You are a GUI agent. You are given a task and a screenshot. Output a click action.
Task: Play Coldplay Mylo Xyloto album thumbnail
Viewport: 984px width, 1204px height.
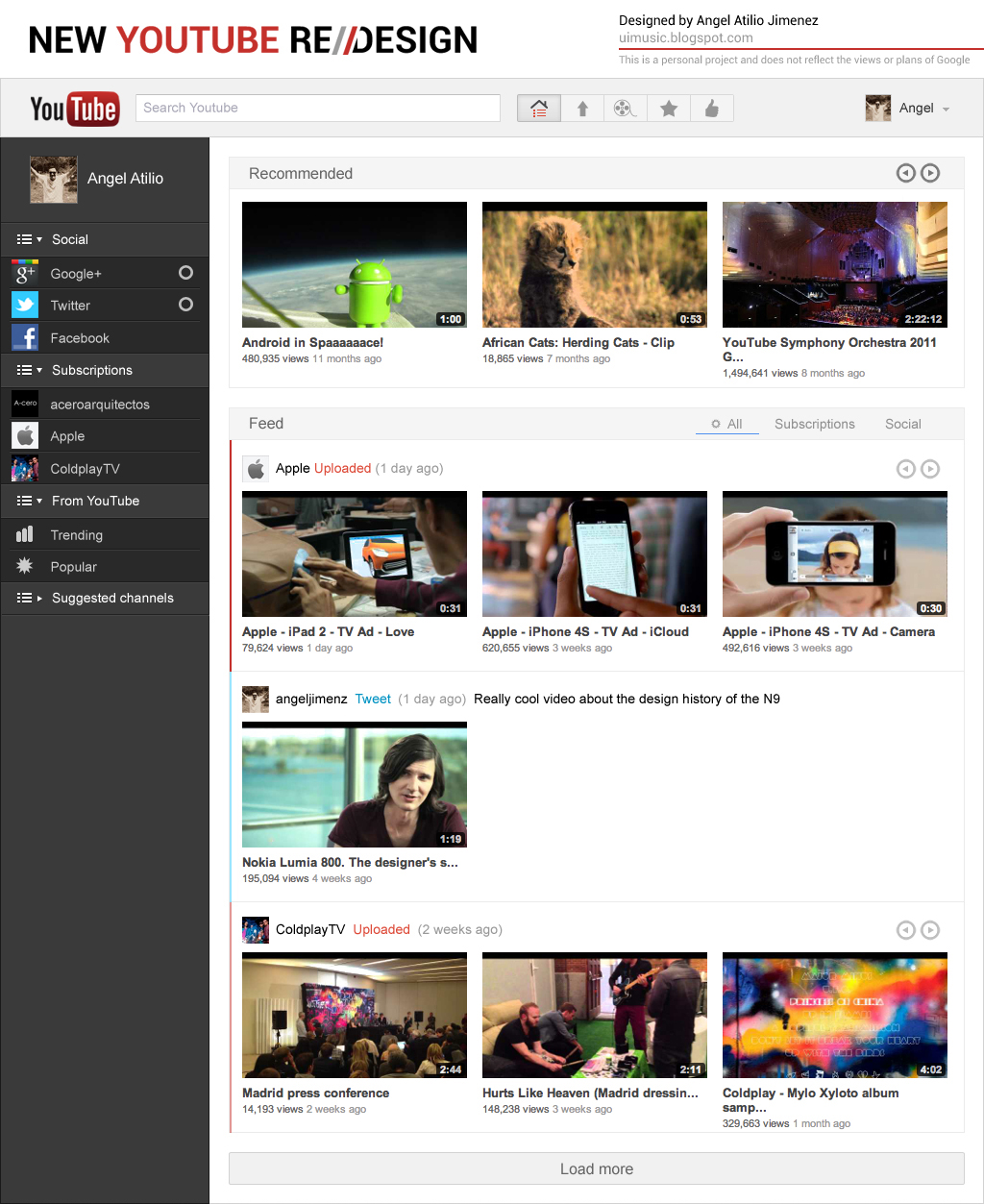click(x=835, y=1016)
